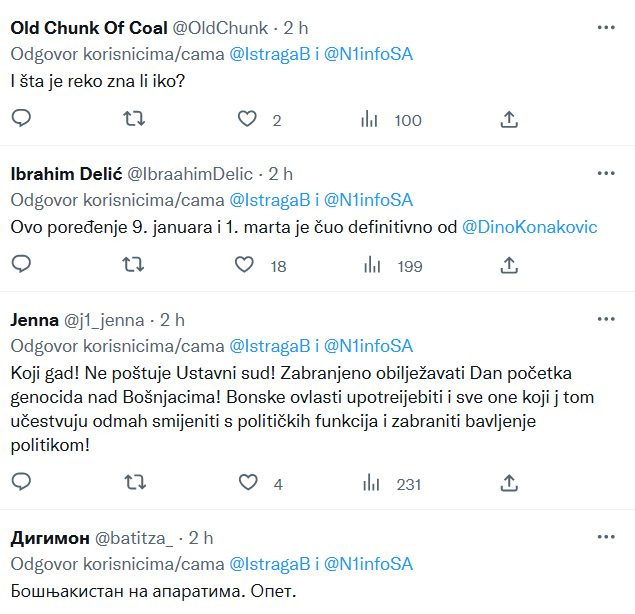Like Old Chunk Of Coal's tweet
Screen dimensions: 635x614
click(x=246, y=120)
